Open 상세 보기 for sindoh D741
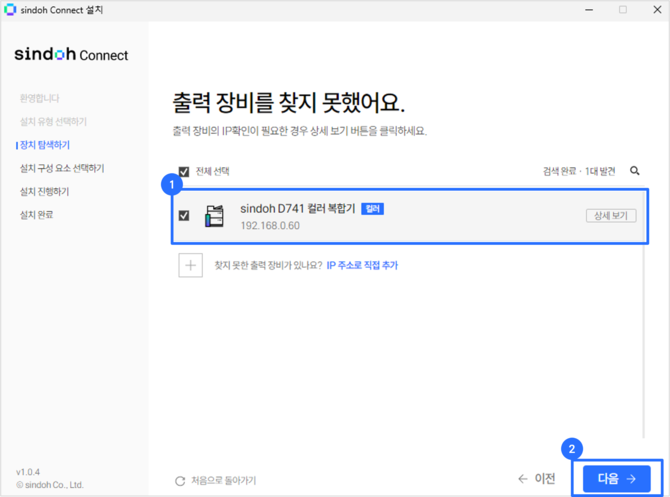 click(x=611, y=215)
